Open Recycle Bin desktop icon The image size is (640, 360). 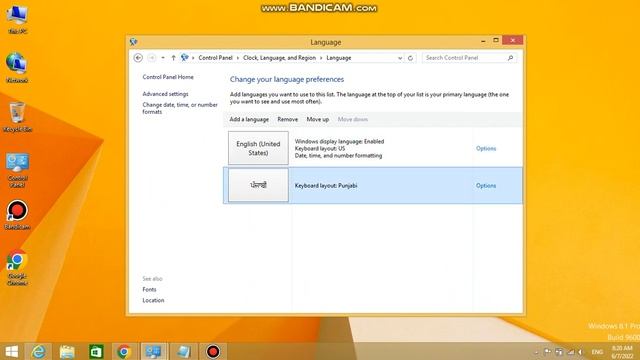(17, 117)
